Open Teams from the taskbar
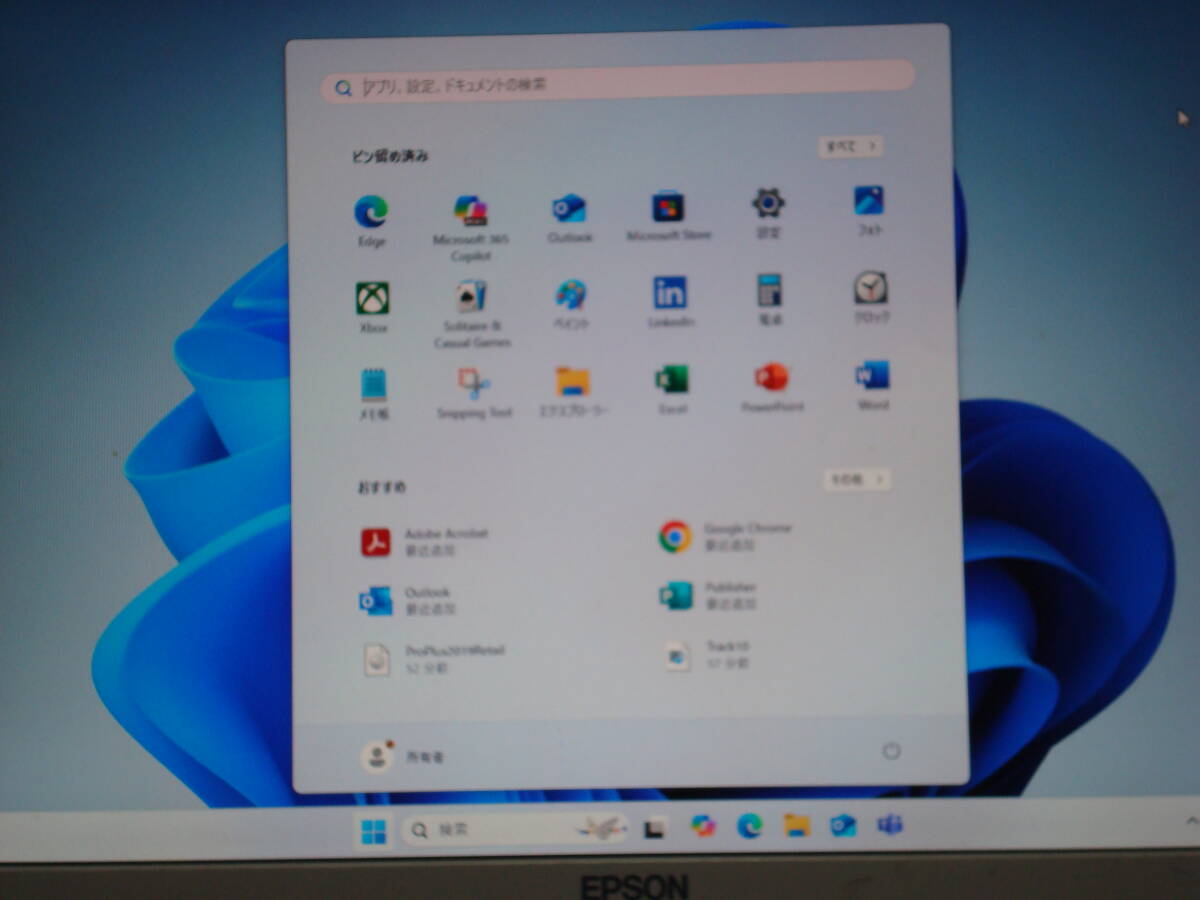The height and width of the screenshot is (900, 1200). (x=890, y=824)
